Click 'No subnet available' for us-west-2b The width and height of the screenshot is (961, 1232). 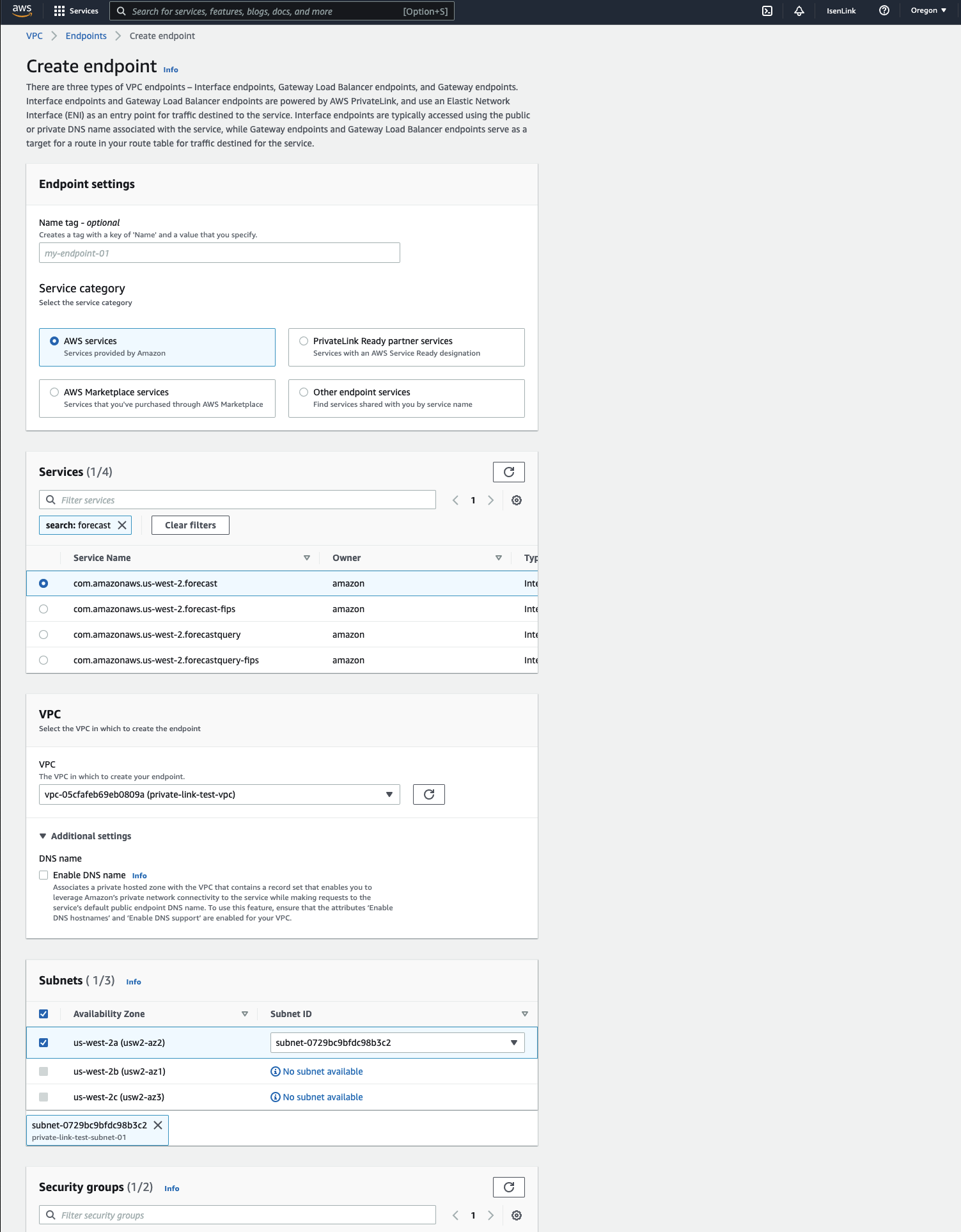coord(323,1071)
